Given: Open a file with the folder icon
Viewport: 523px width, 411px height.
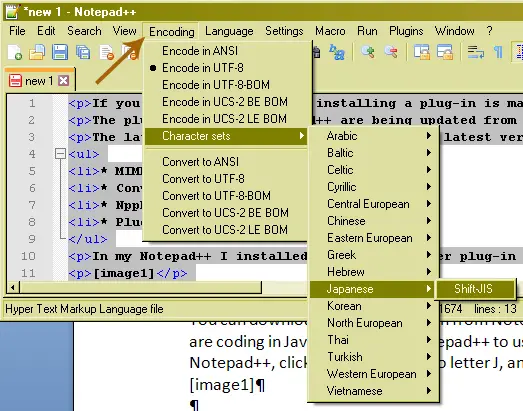Looking at the screenshot, I should 37,52.
